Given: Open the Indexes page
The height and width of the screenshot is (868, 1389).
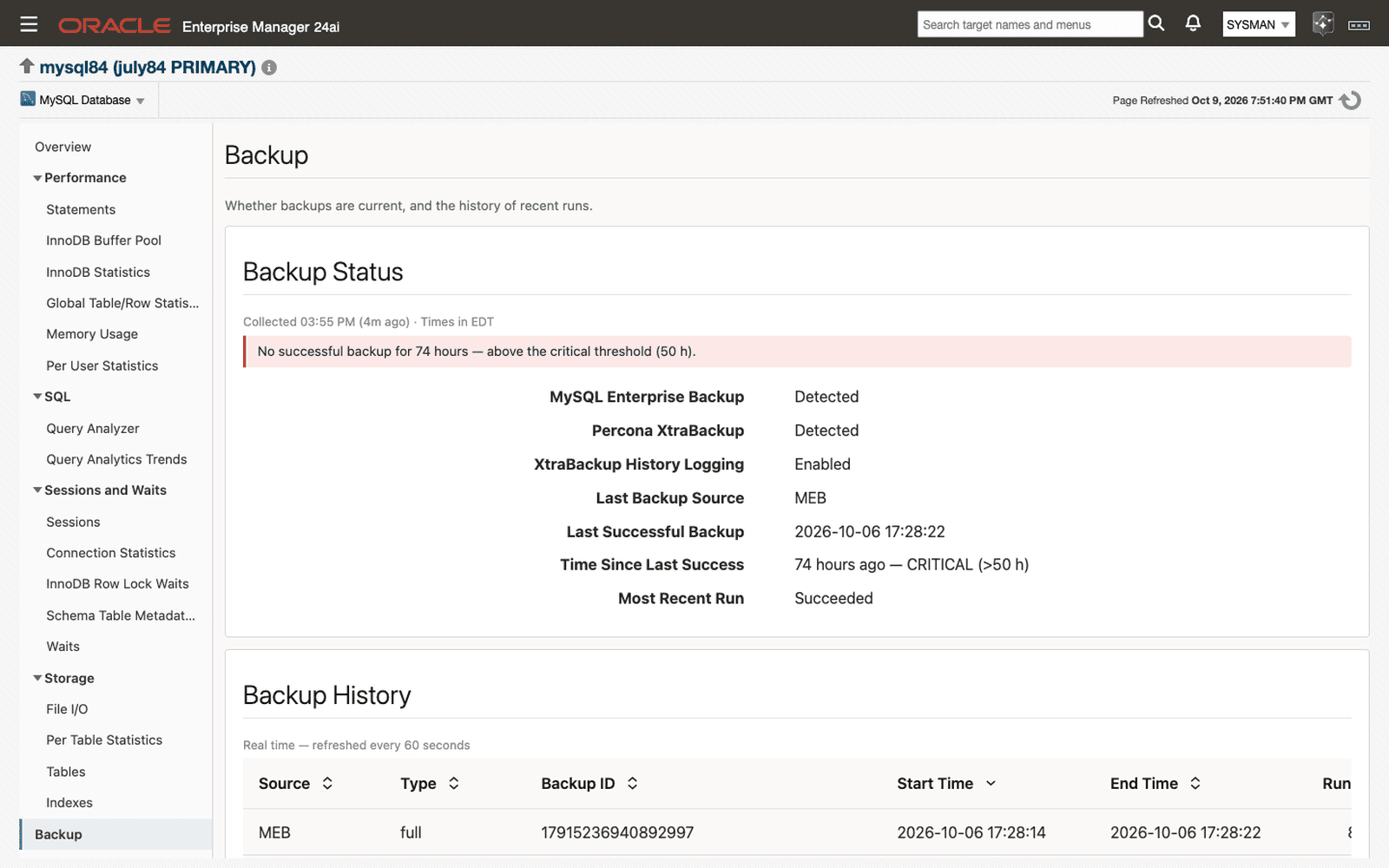Looking at the screenshot, I should 69,803.
